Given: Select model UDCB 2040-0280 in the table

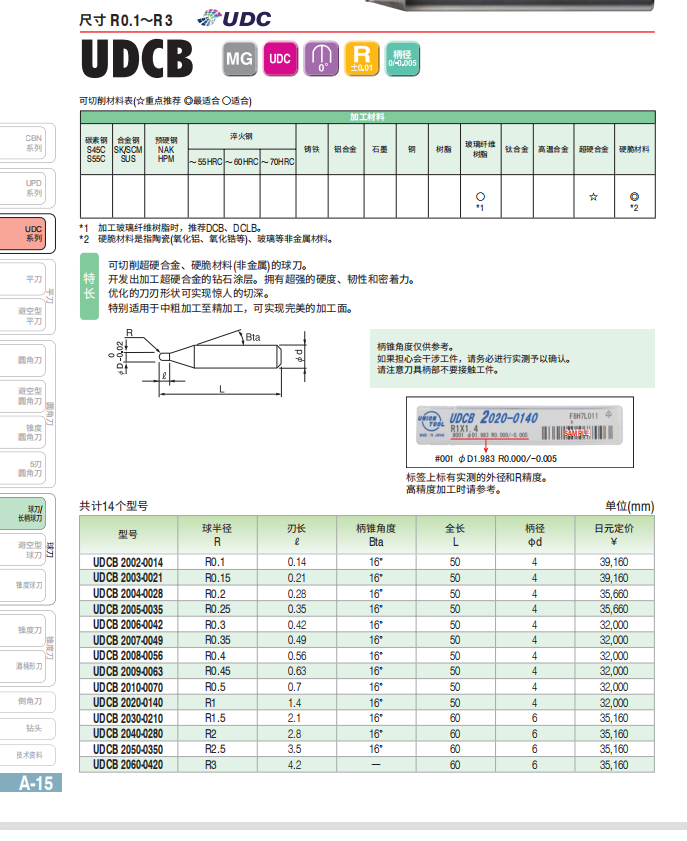Looking at the screenshot, I should point(128,734).
